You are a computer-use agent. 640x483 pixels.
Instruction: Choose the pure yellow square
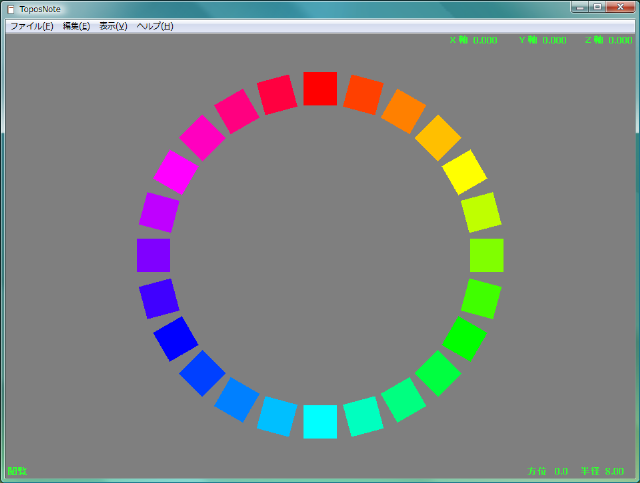464,172
